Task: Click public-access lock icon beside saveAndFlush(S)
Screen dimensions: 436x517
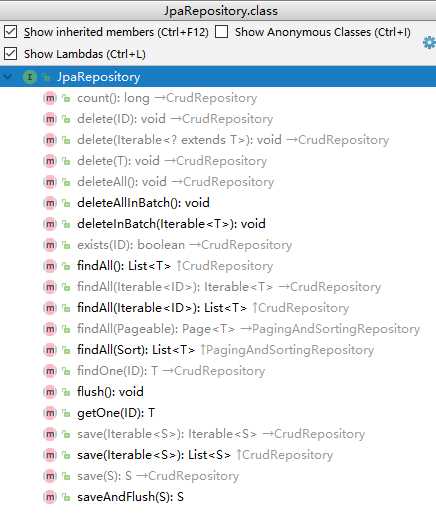Action: click(66, 497)
